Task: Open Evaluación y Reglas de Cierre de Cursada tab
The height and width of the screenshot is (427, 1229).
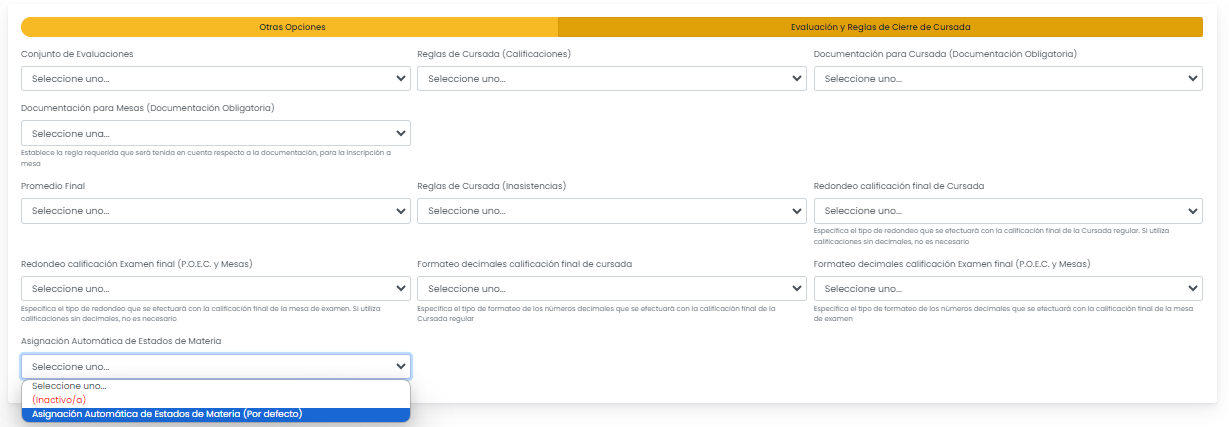Action: 881,27
